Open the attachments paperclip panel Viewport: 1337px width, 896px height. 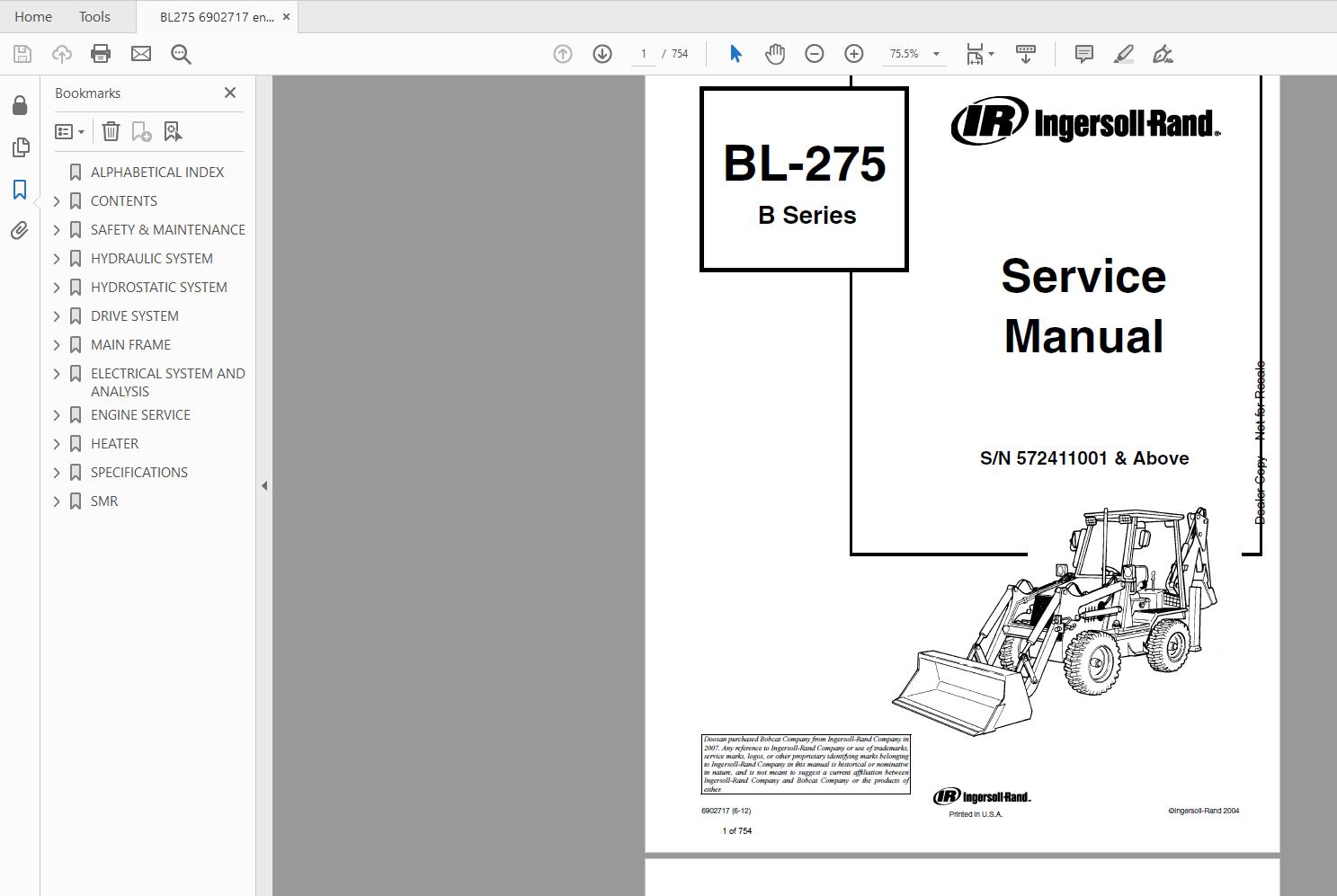pos(20,231)
